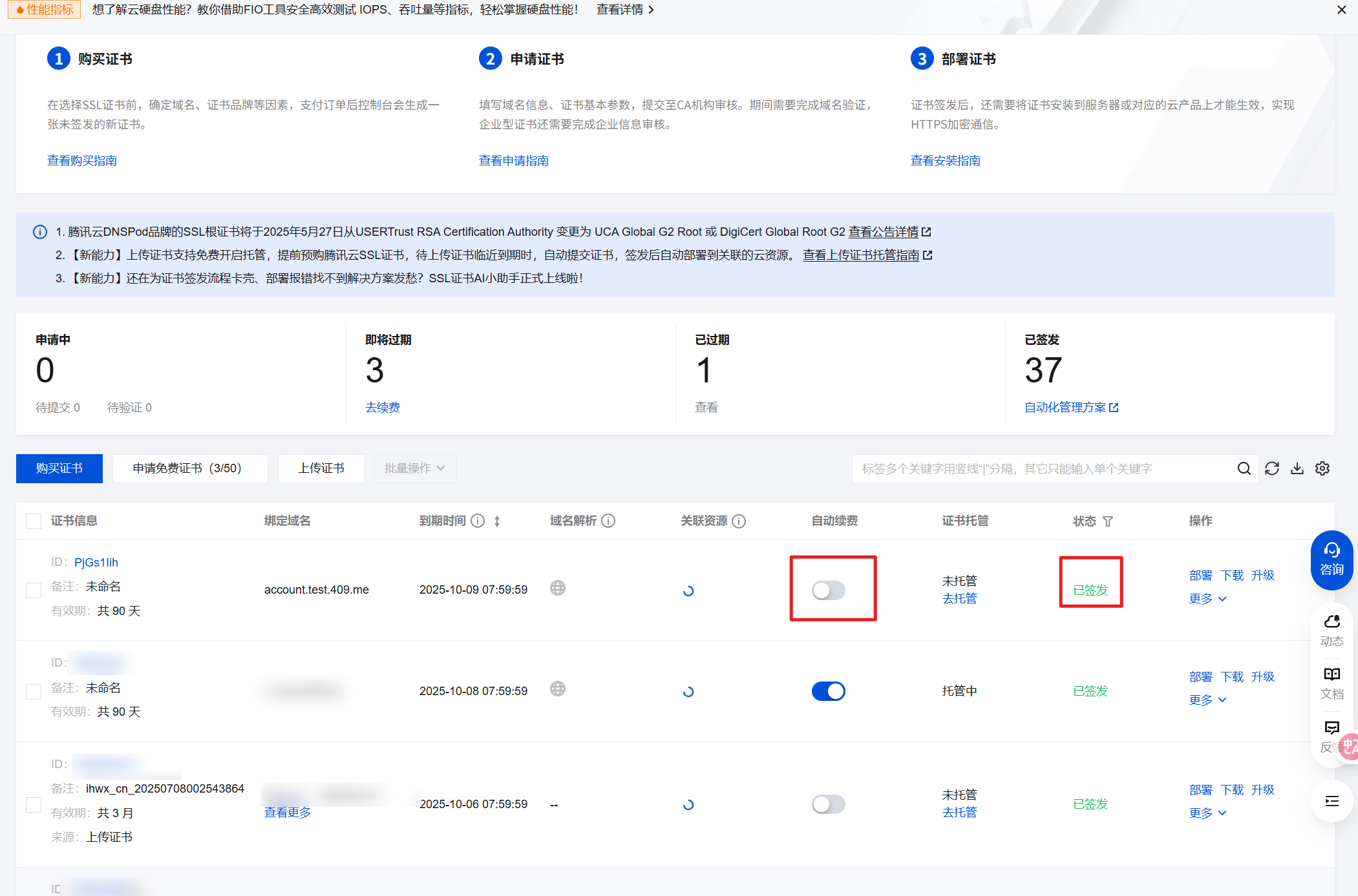Enable auto-renewal for account.test.409.me certificate
The width and height of the screenshot is (1358, 896).
(828, 590)
